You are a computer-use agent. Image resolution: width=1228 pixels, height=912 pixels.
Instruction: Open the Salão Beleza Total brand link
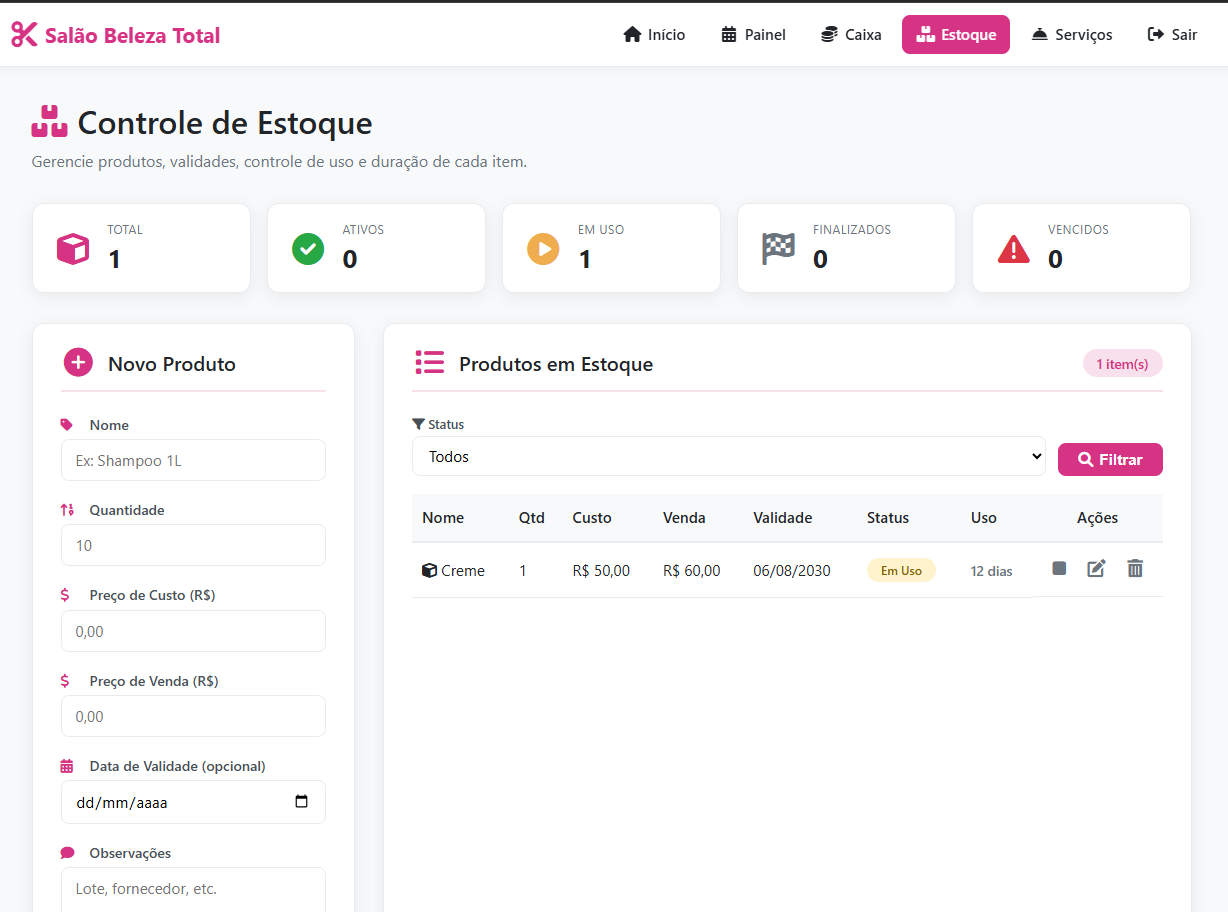coord(116,35)
